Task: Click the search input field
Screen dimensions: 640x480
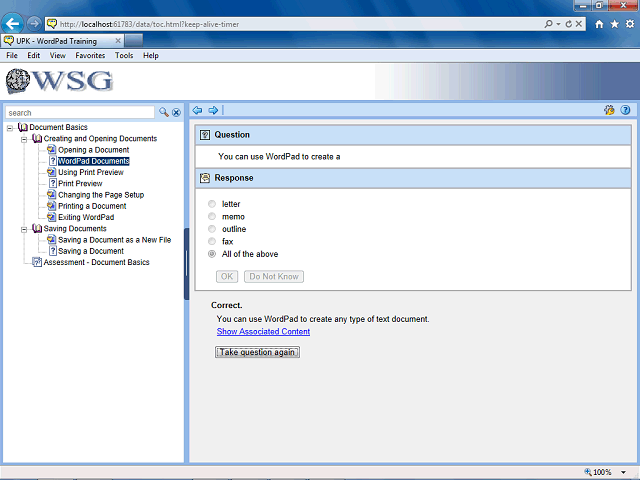Action: coord(80,113)
